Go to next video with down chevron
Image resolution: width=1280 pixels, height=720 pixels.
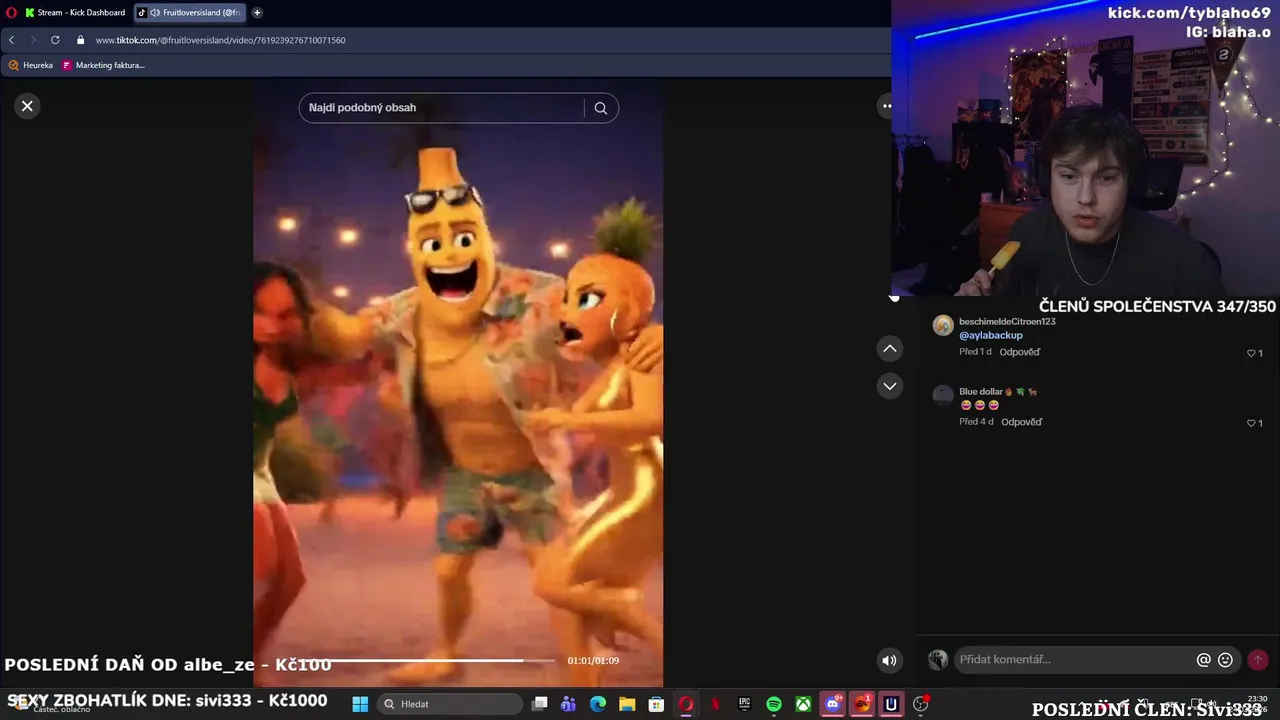889,386
